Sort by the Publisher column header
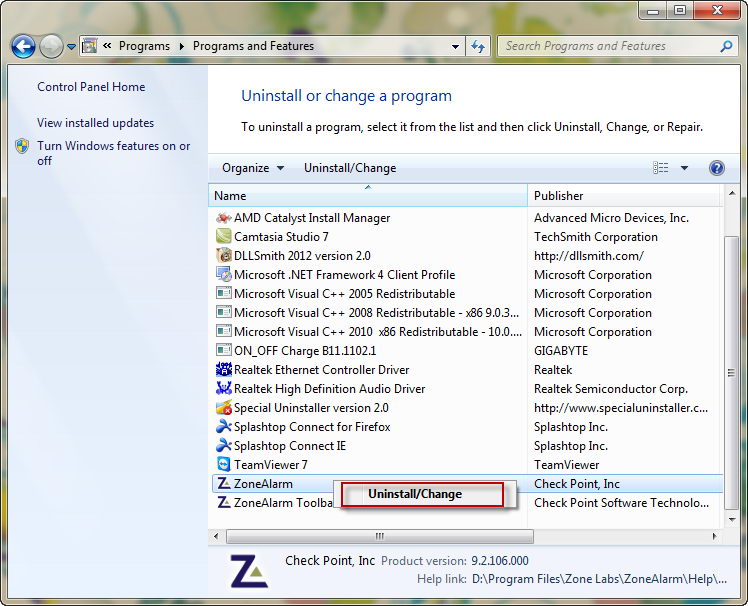The height and width of the screenshot is (606, 748). coord(625,196)
